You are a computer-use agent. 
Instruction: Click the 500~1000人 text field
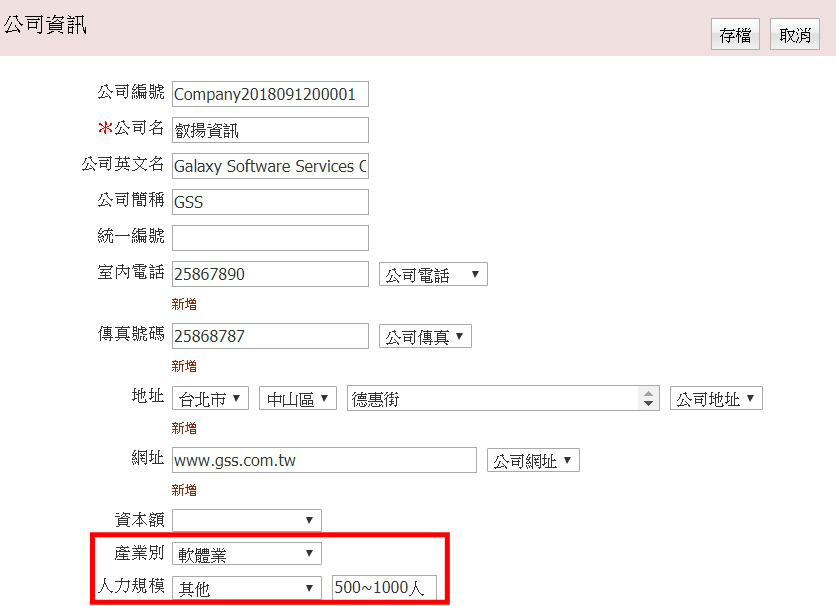tap(384, 587)
